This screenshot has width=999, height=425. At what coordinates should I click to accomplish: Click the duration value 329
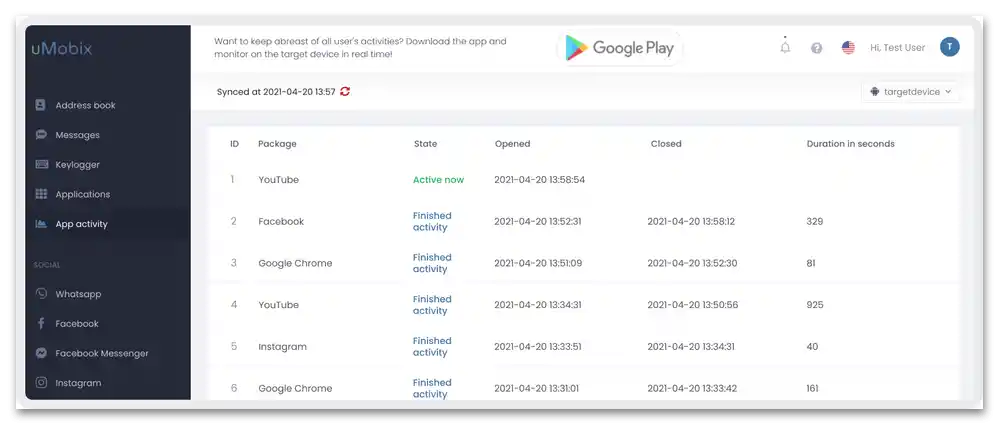tap(815, 222)
